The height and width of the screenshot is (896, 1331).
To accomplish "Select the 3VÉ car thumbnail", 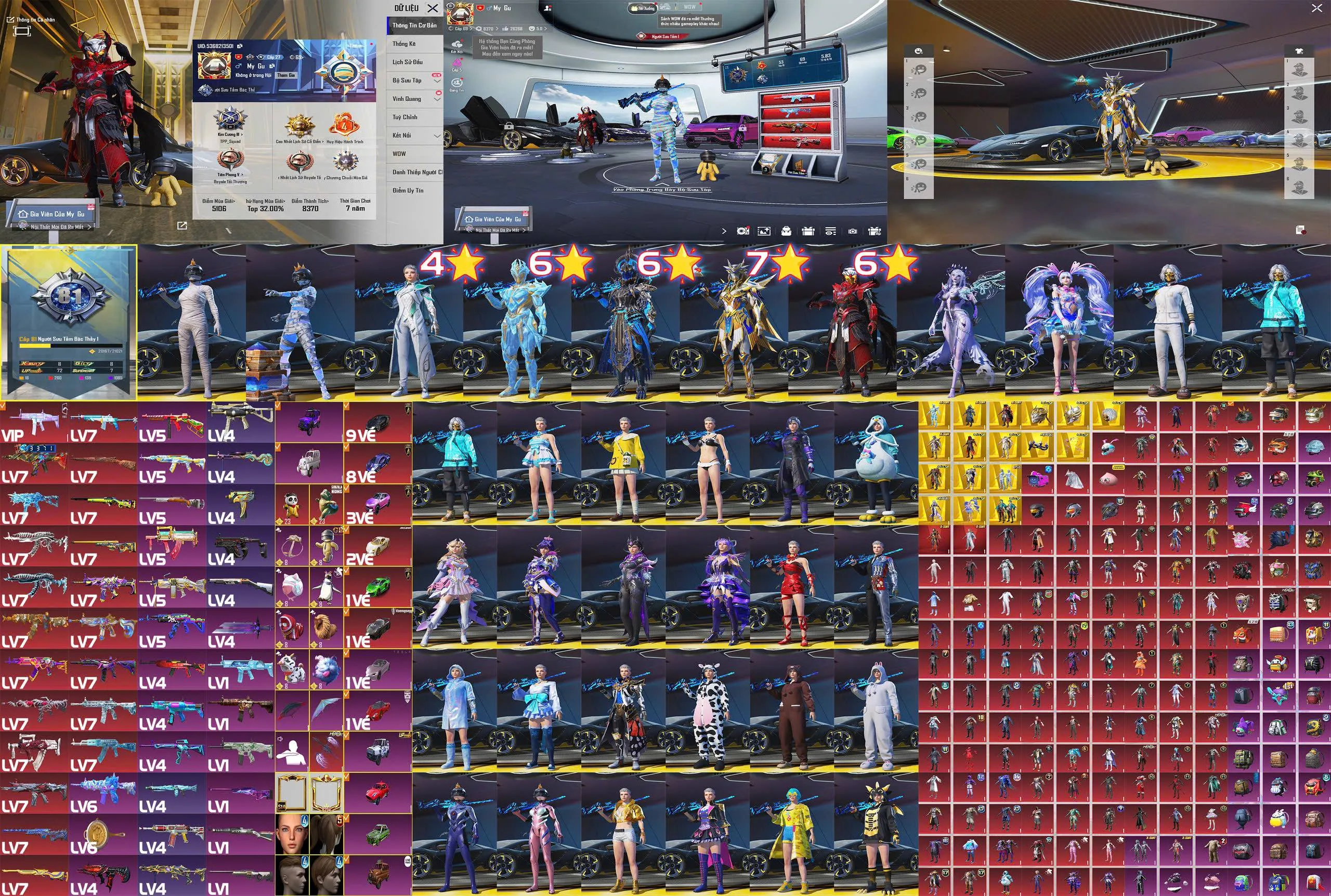I will [x=378, y=505].
